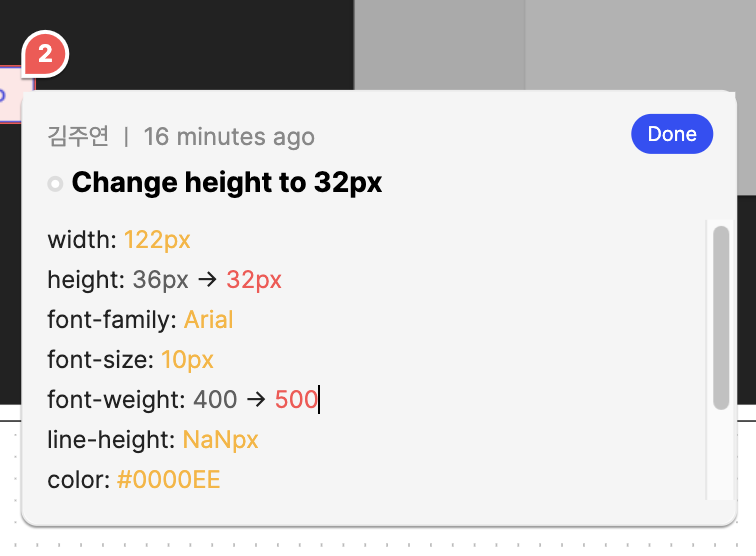Select the NaNpx line-height value
Screen dimensions: 756x556
coord(220,440)
